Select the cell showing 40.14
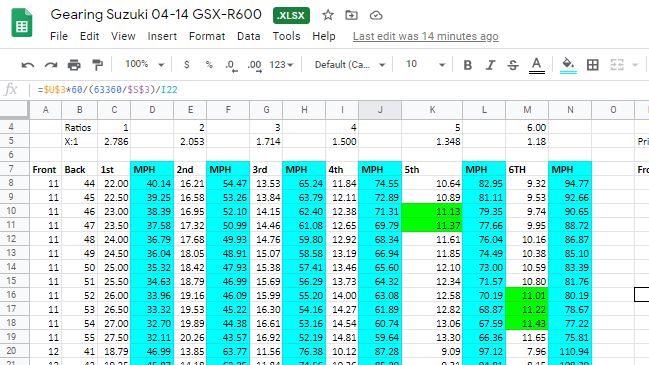The image size is (649, 365). [152, 183]
